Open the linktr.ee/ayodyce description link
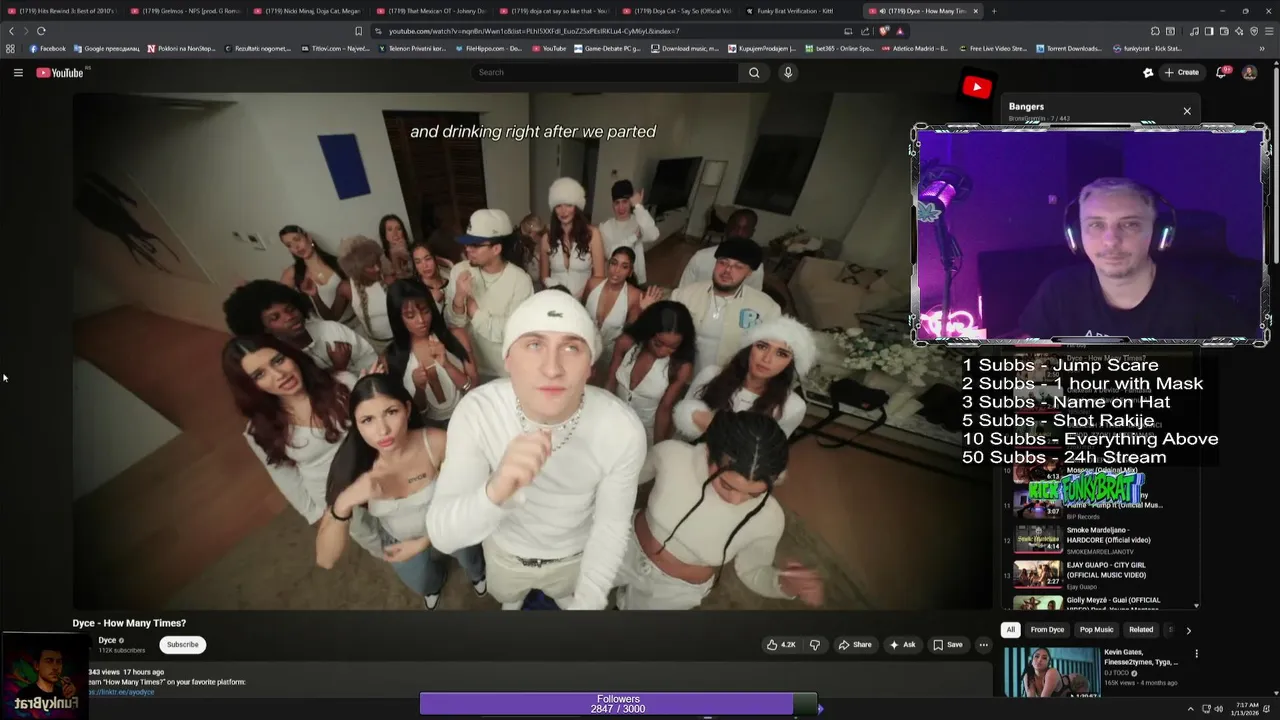1280x720 pixels. coord(121,692)
